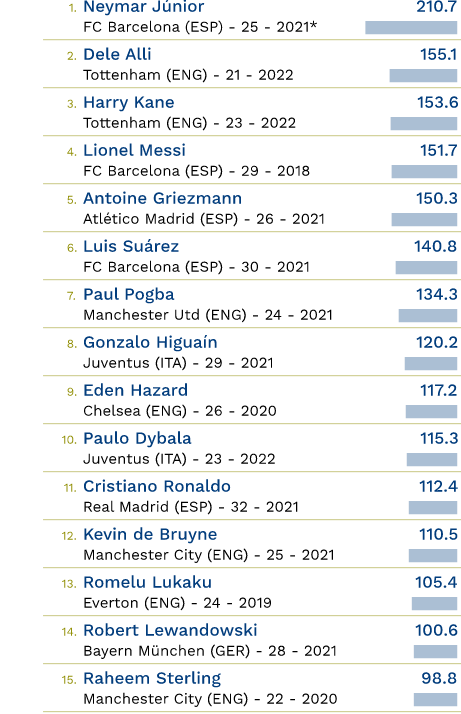Click the value bar under 210.7

411,27
